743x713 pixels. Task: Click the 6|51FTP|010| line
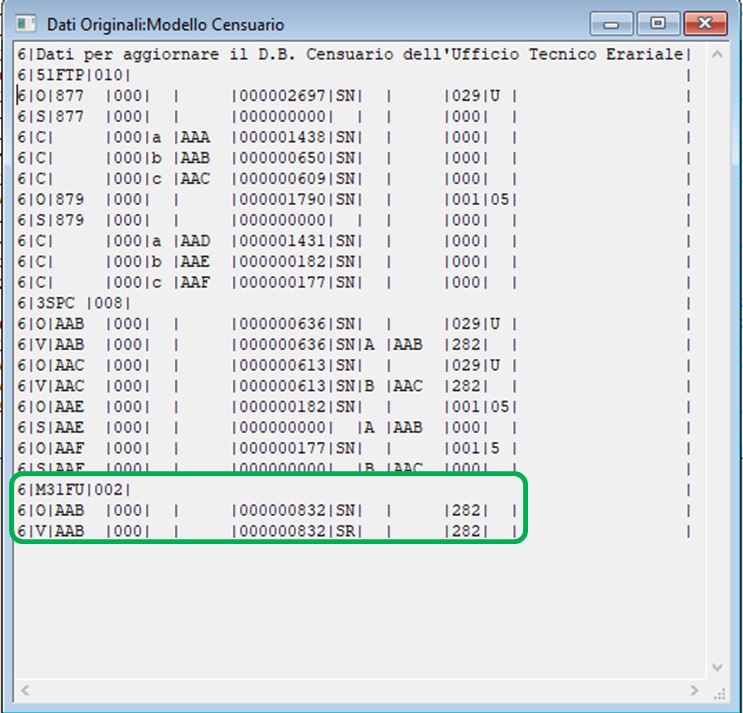(75, 74)
